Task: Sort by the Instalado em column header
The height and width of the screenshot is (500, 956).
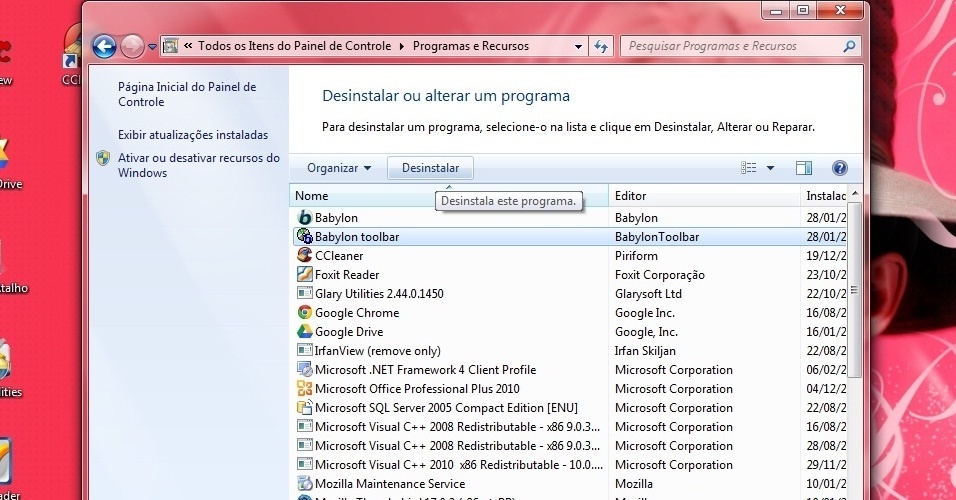Action: [824, 196]
